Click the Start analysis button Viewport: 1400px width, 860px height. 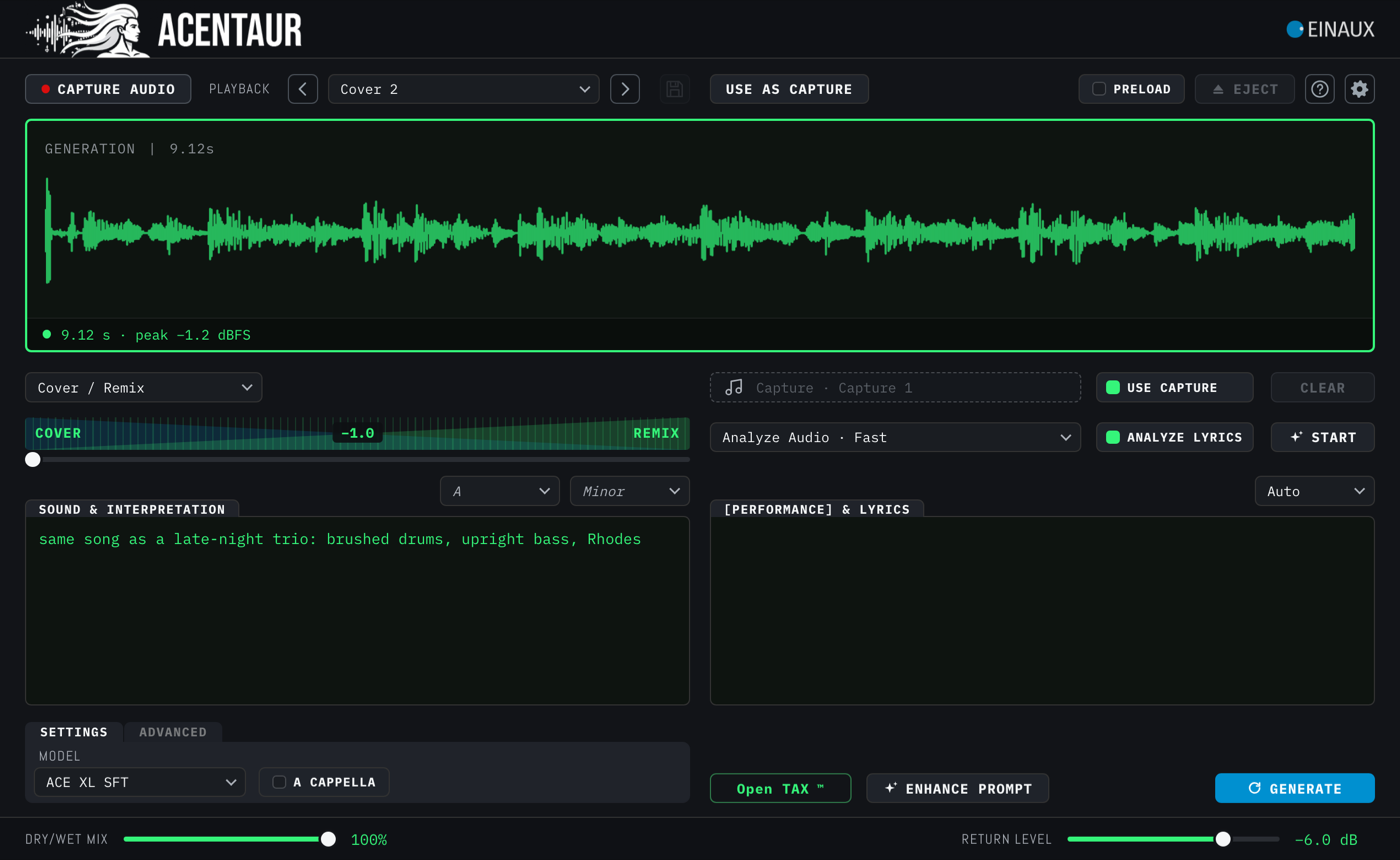pos(1323,437)
